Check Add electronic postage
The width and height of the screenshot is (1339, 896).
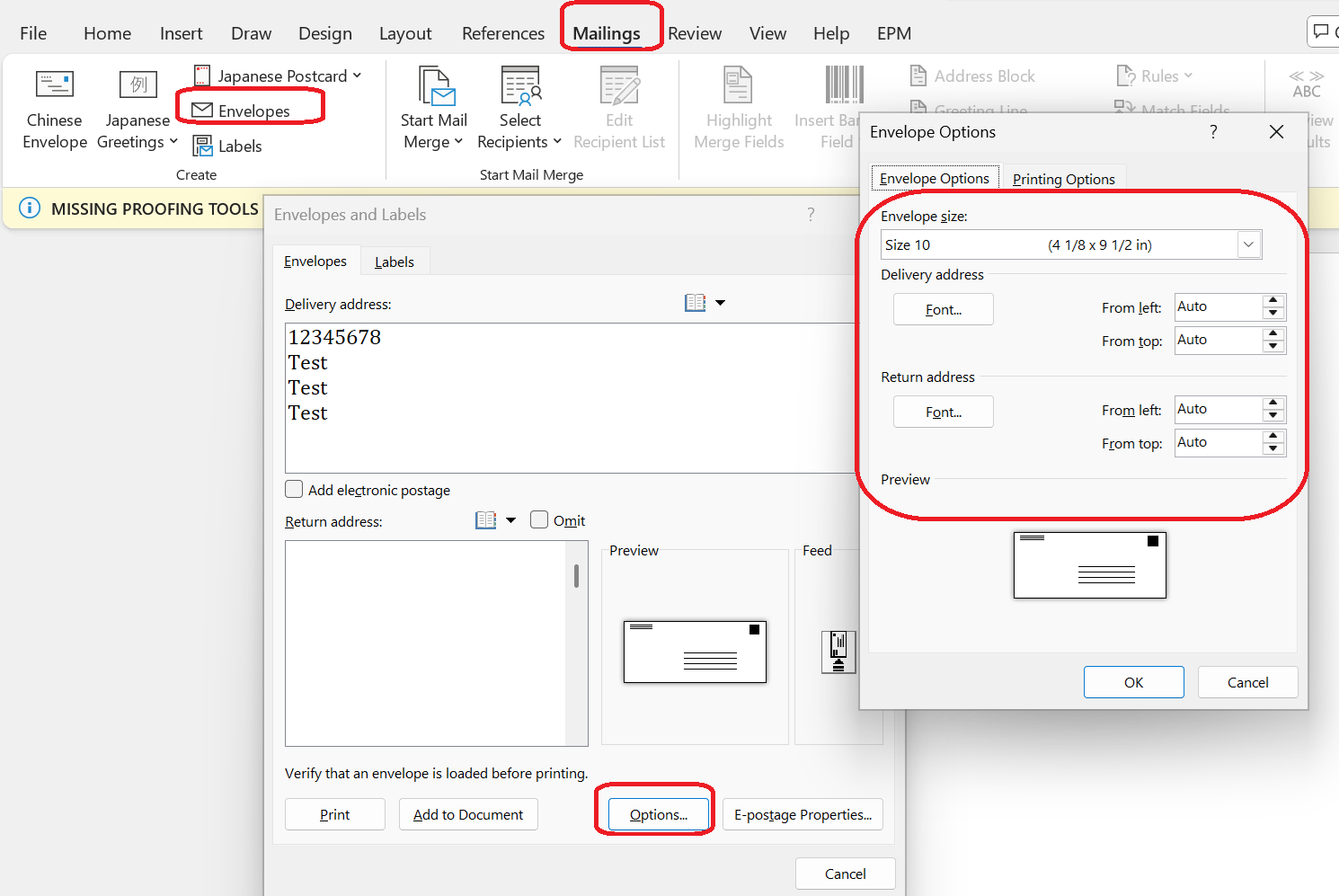(294, 489)
